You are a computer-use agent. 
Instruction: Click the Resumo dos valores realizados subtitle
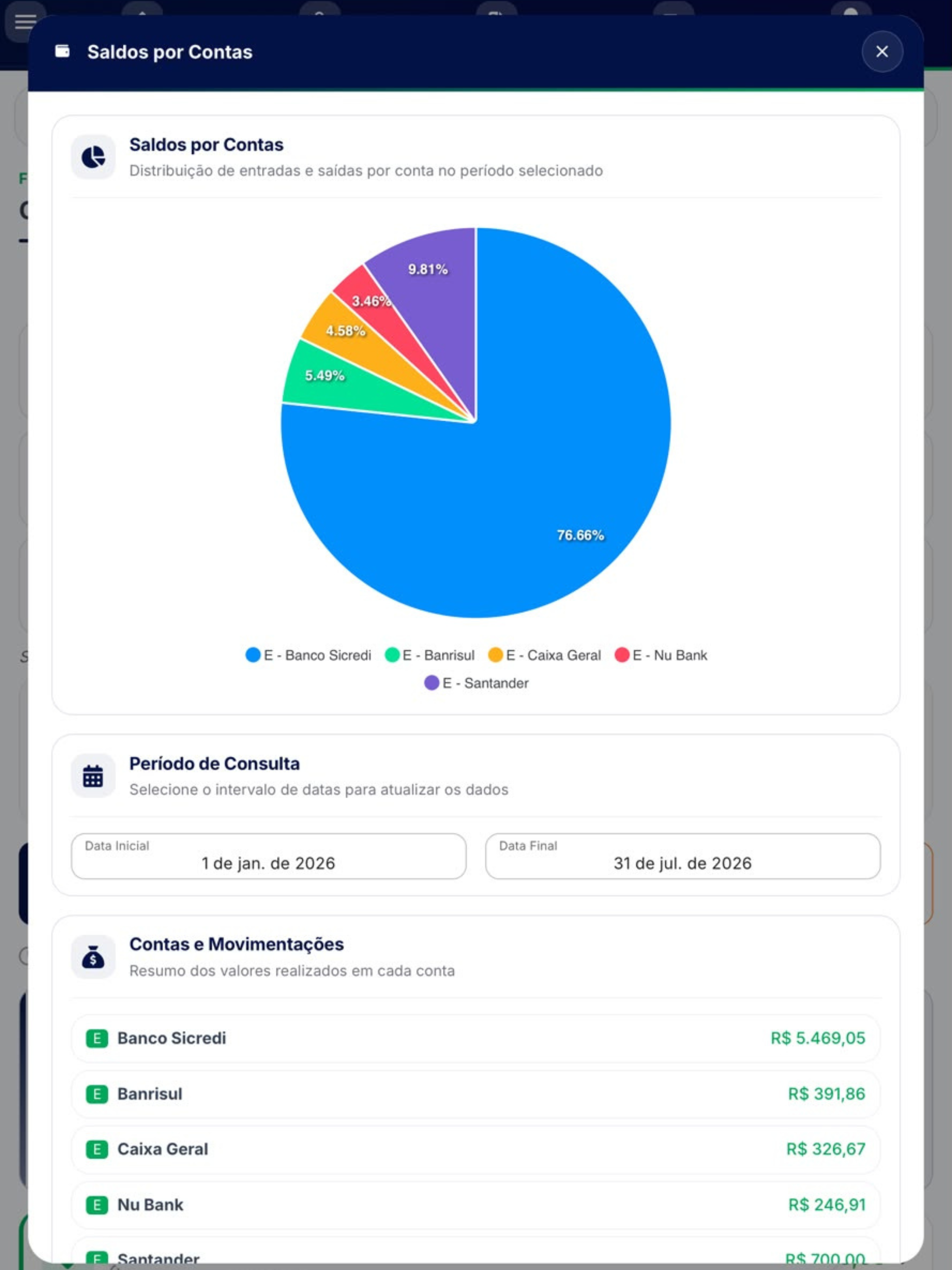291,971
